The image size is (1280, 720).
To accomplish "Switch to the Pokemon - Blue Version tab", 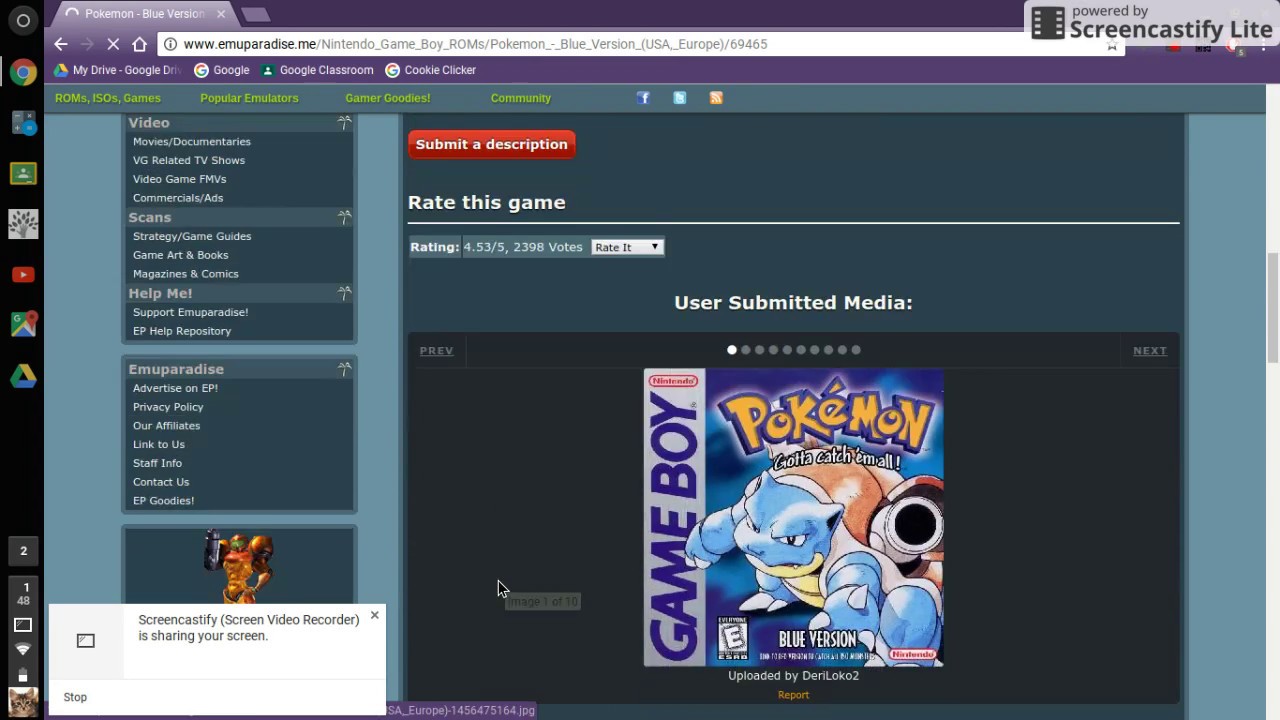I will pos(143,14).
